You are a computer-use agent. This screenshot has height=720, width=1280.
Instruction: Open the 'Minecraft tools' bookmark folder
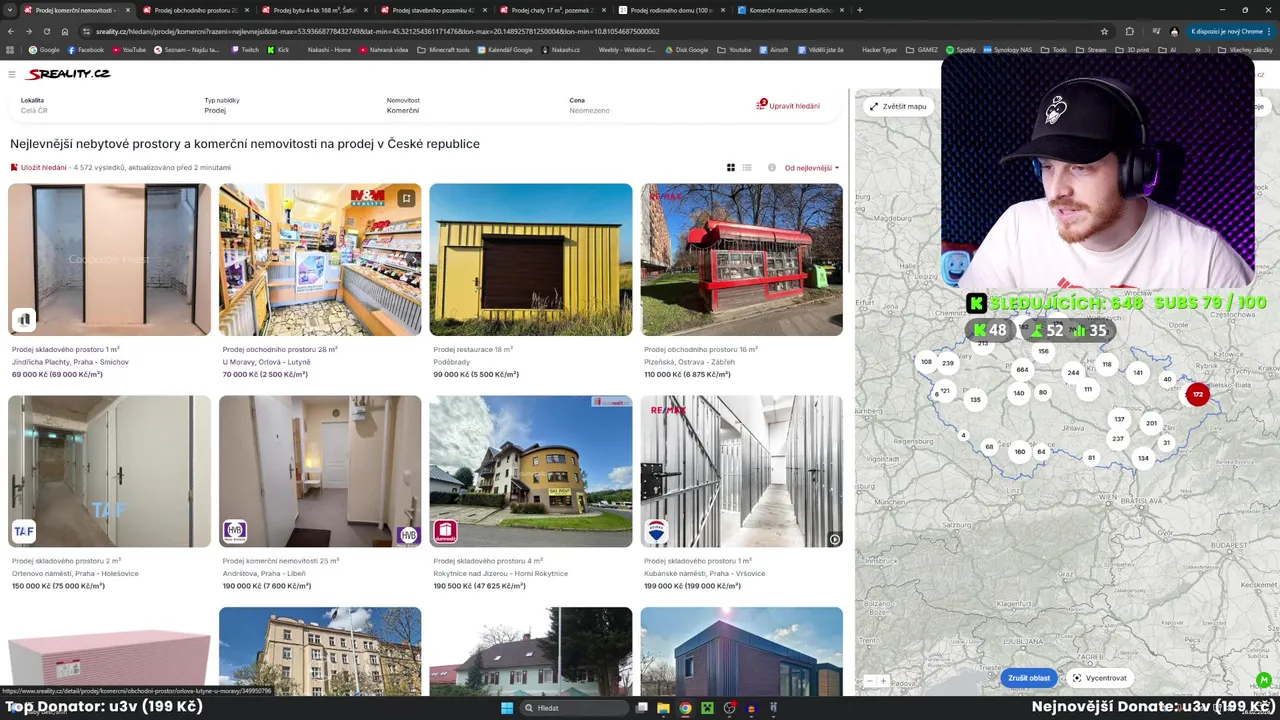pos(444,49)
